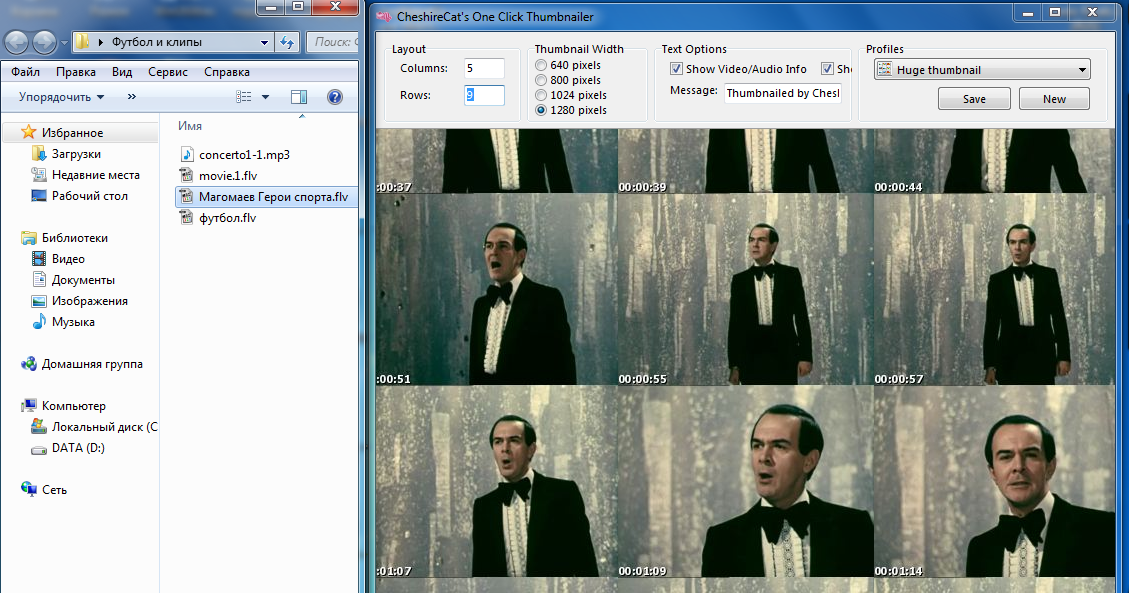The image size is (1129, 593).
Task: Click the Футбол и клипы address bar path
Action: [x=156, y=42]
